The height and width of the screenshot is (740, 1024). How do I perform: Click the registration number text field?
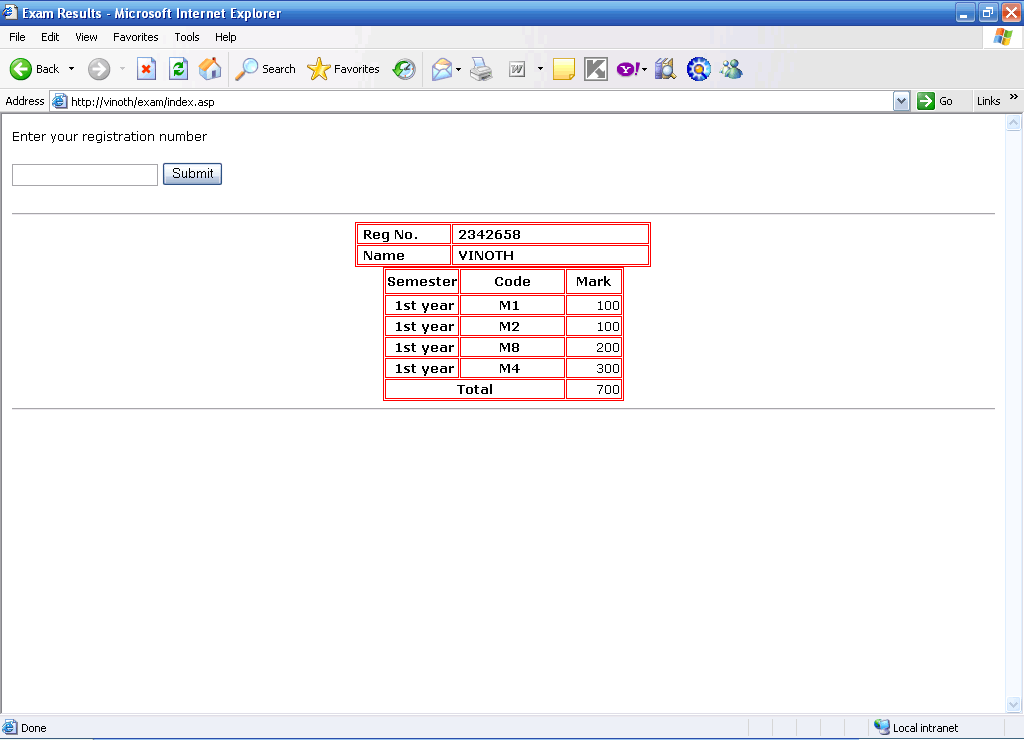click(85, 175)
